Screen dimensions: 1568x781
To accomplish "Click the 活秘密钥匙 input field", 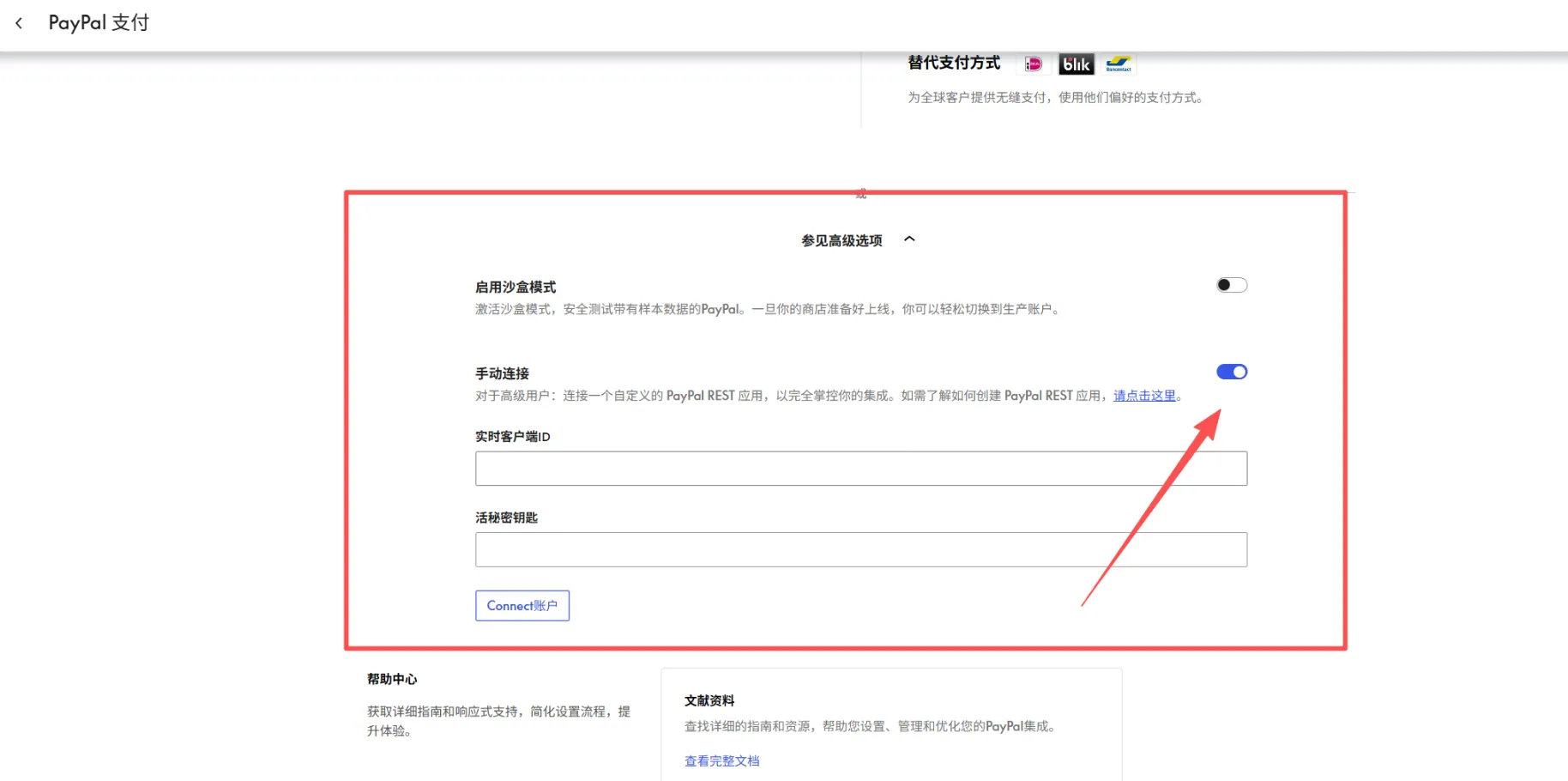I will coord(861,549).
